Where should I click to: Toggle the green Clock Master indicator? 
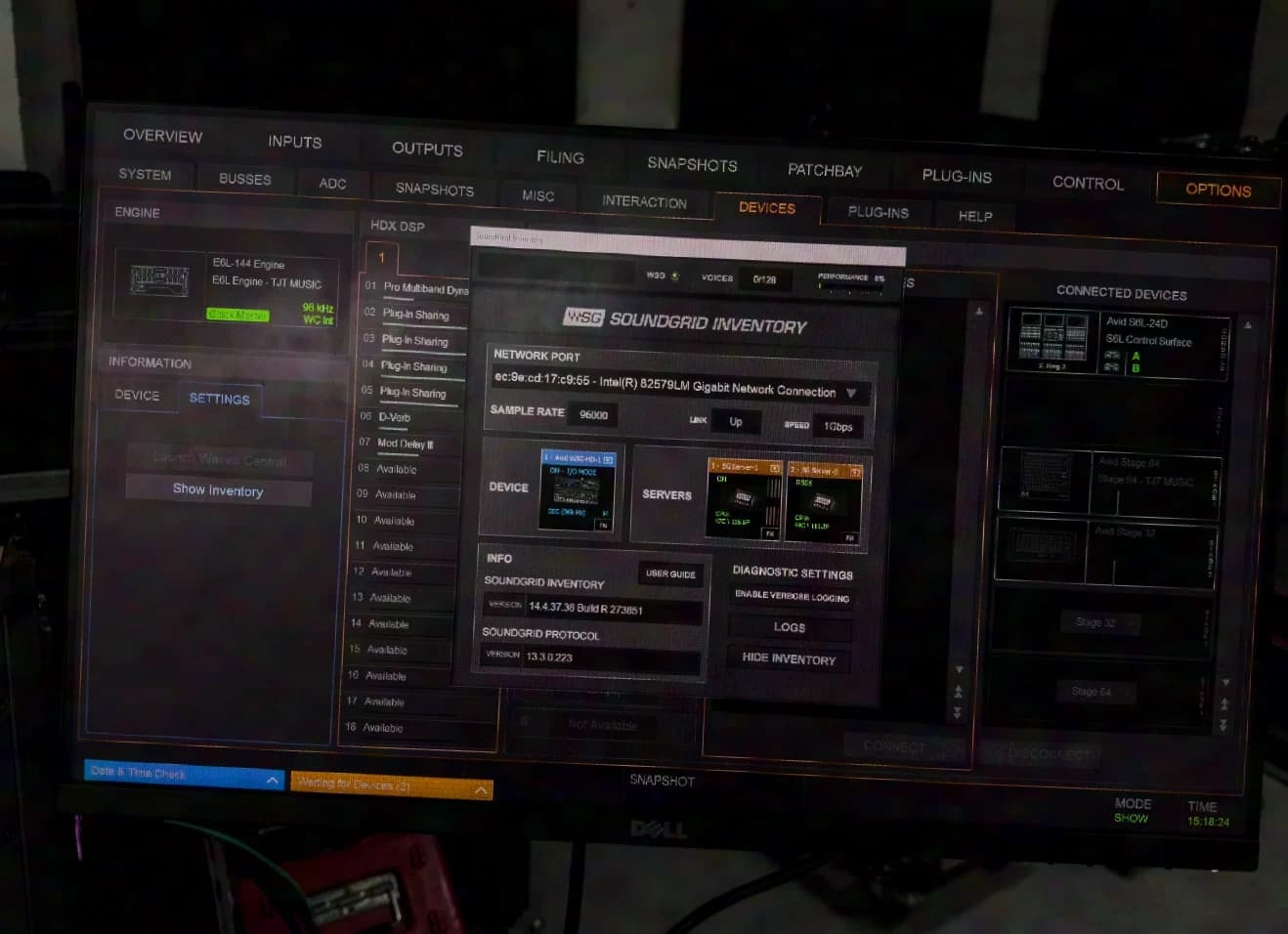click(237, 315)
